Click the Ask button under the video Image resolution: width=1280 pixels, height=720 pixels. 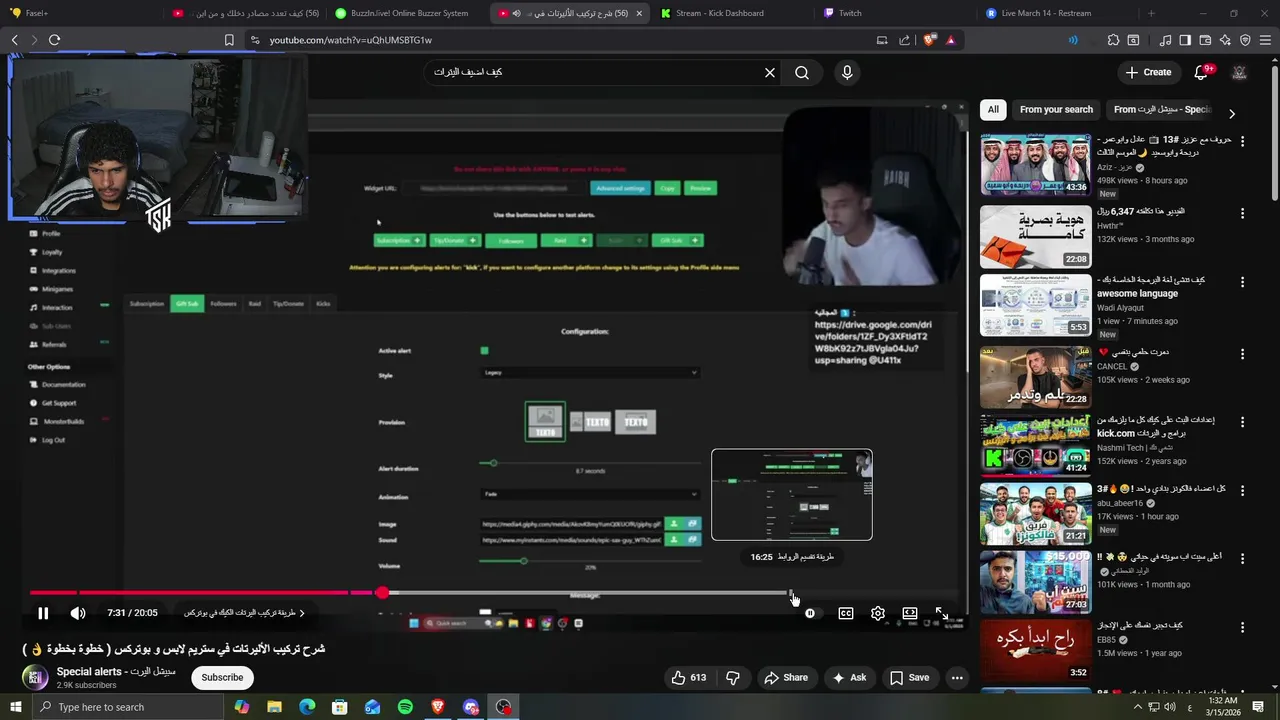click(849, 677)
